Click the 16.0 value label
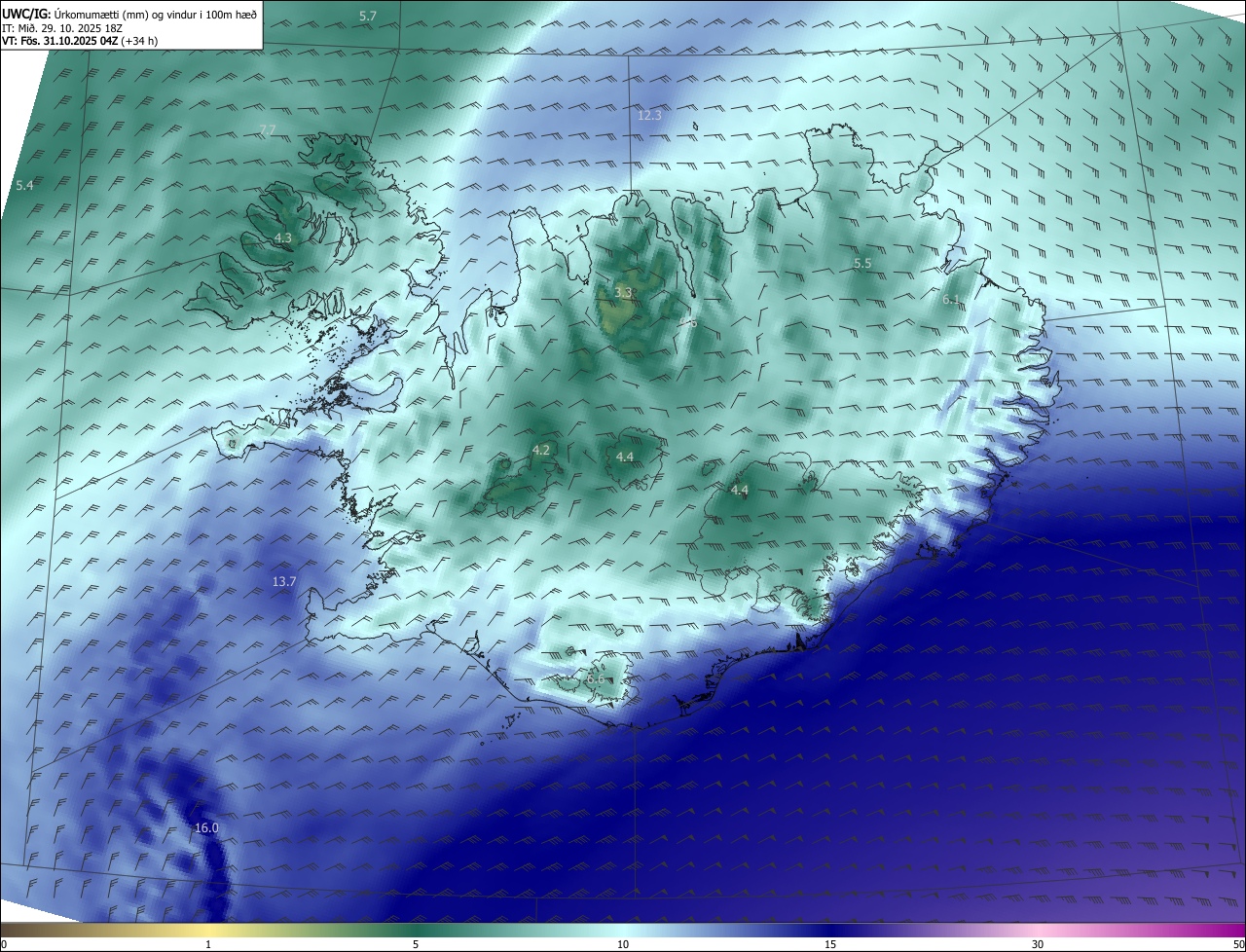The width and height of the screenshot is (1246, 952). pyautogui.click(x=206, y=828)
